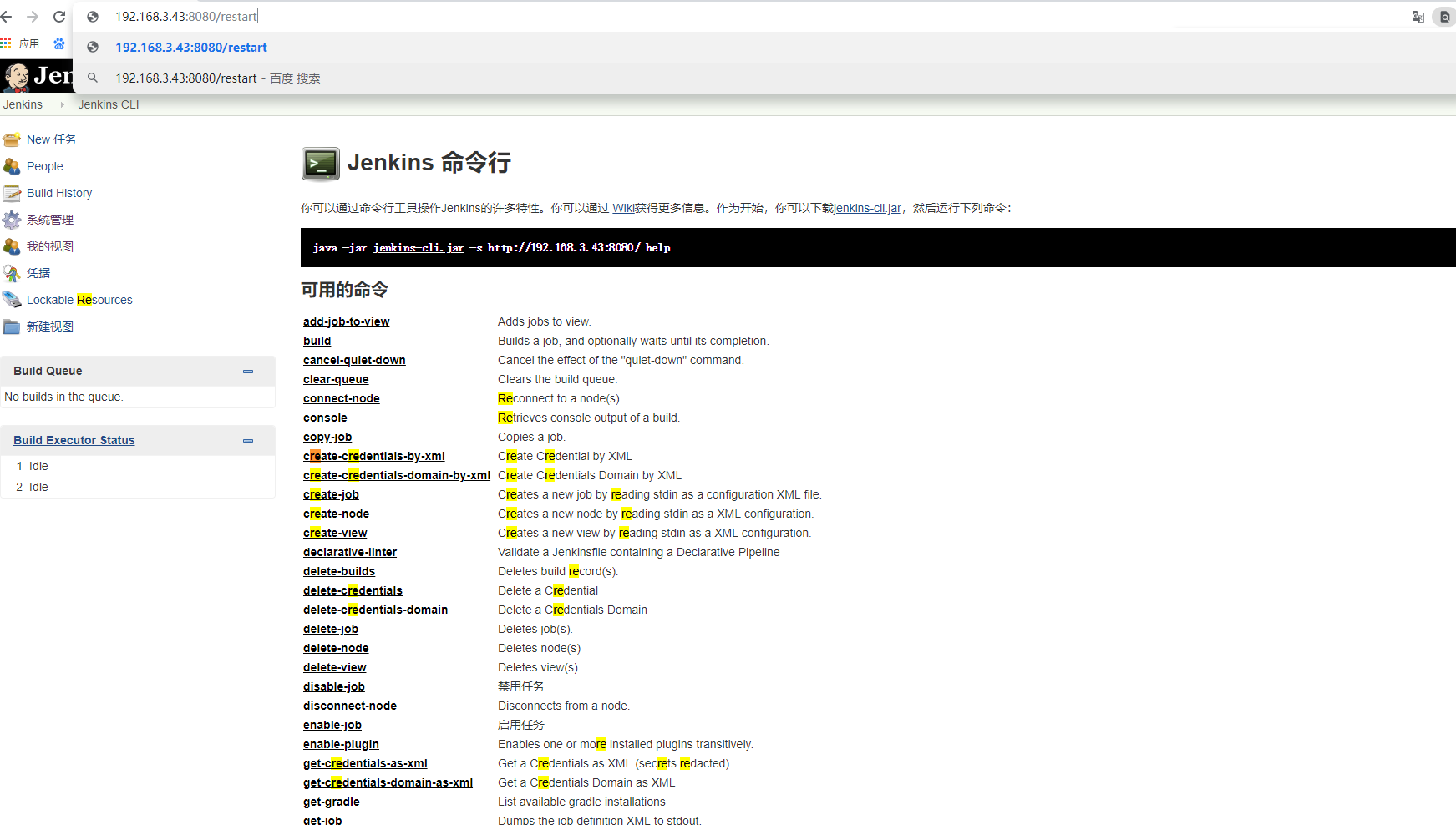
Task: Open the create-job command
Action: click(331, 494)
